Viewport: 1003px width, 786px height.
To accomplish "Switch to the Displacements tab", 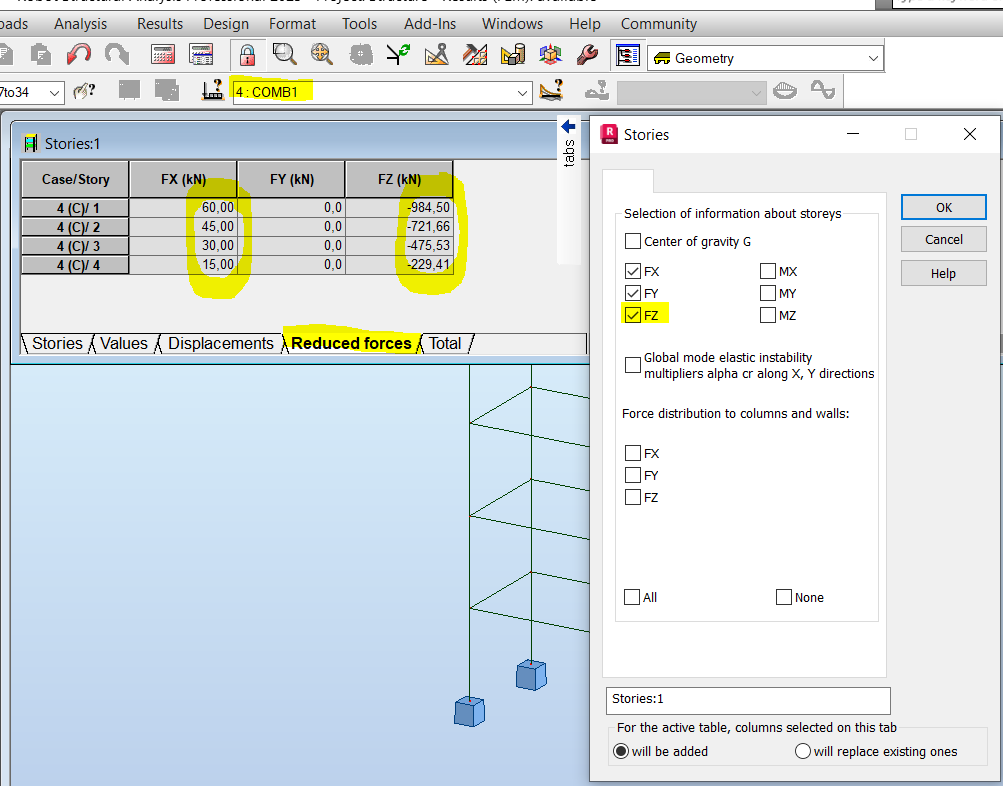I will point(220,343).
